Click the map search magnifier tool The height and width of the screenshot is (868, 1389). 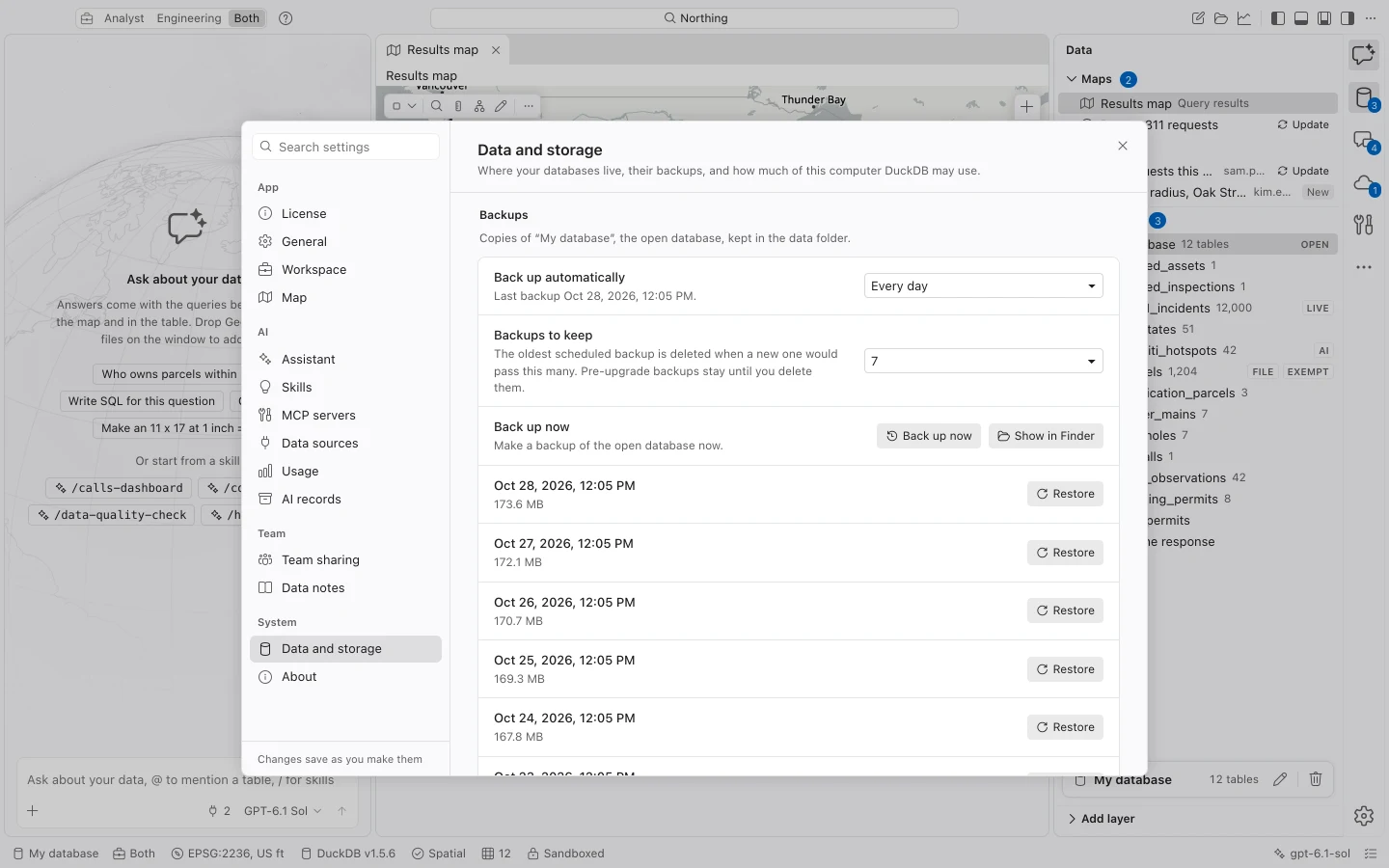click(x=437, y=106)
